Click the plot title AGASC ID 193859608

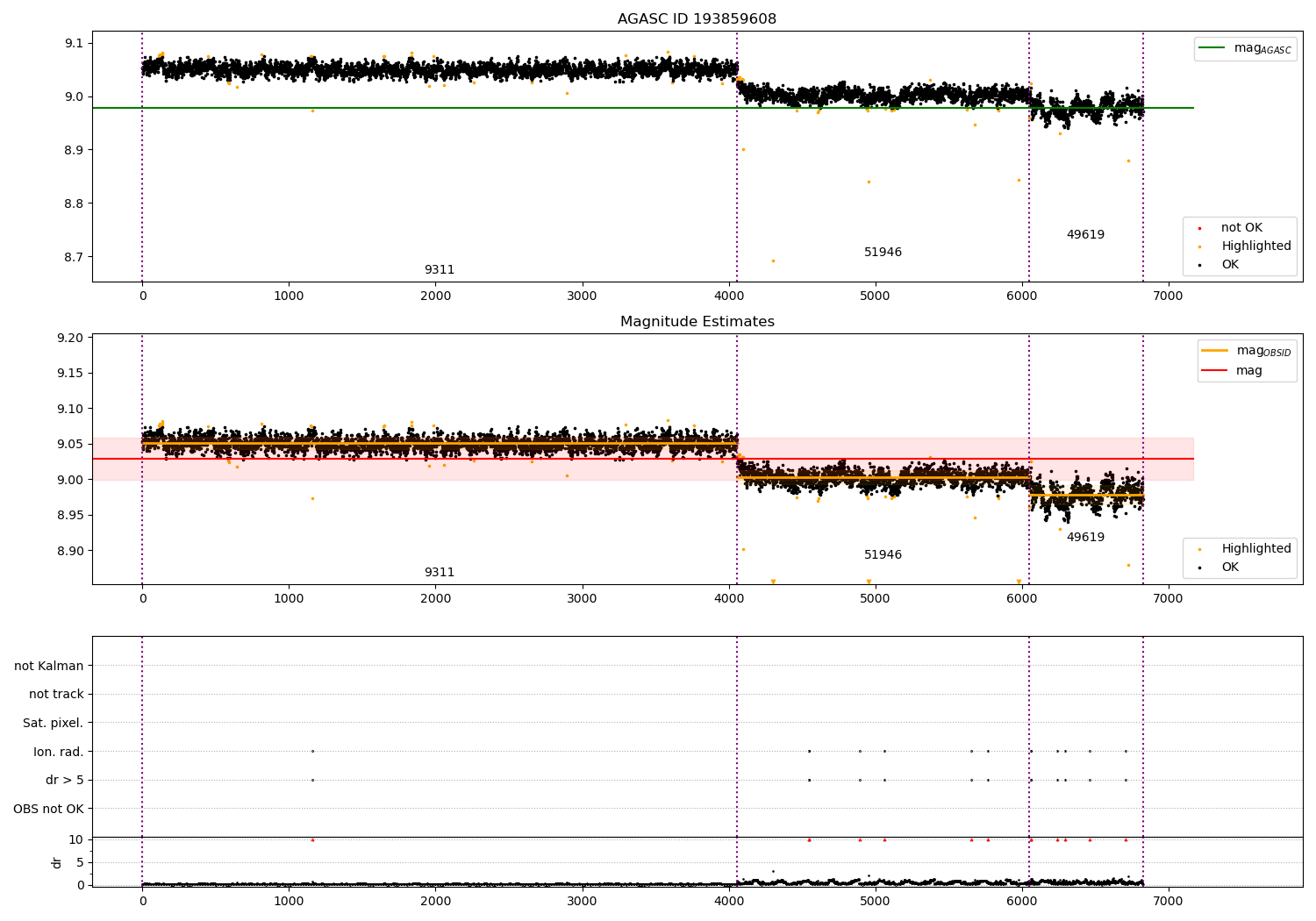click(697, 19)
